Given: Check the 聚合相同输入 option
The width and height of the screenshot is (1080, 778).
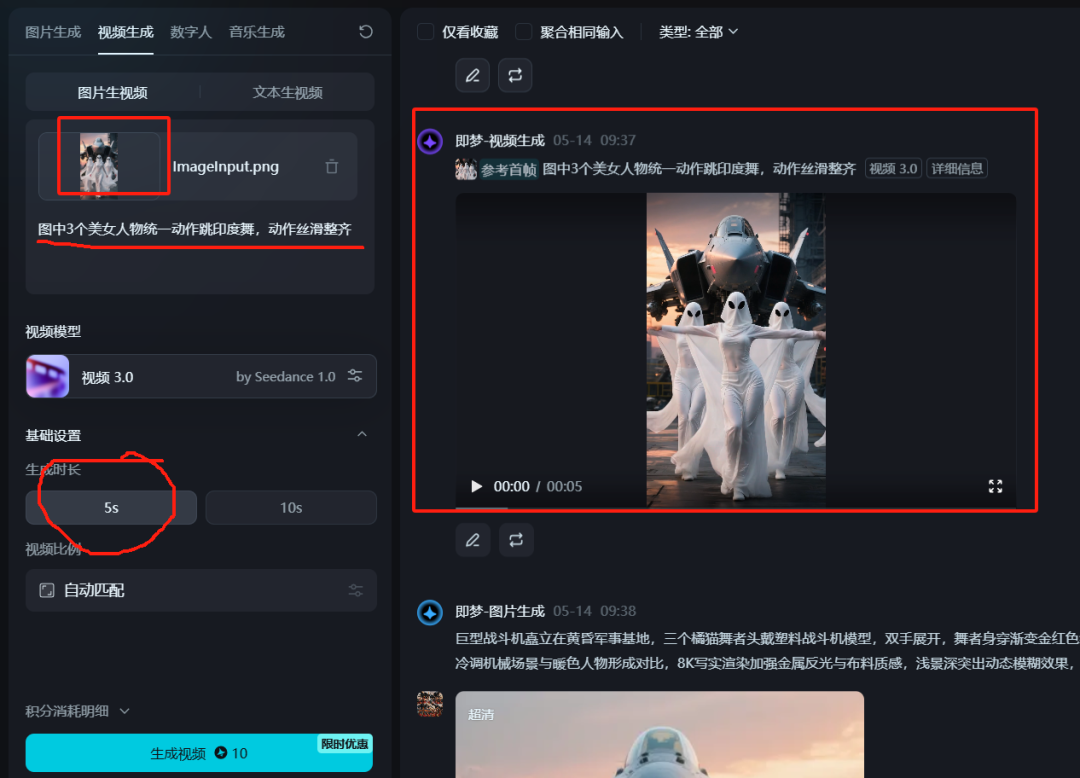Looking at the screenshot, I should coord(523,31).
